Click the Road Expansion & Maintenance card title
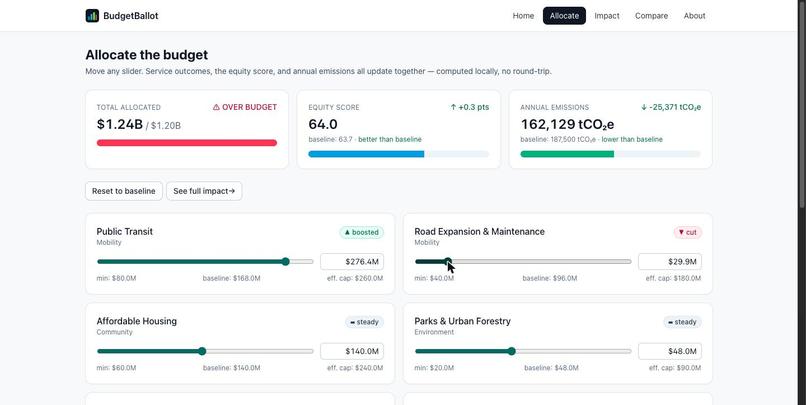 (x=479, y=232)
